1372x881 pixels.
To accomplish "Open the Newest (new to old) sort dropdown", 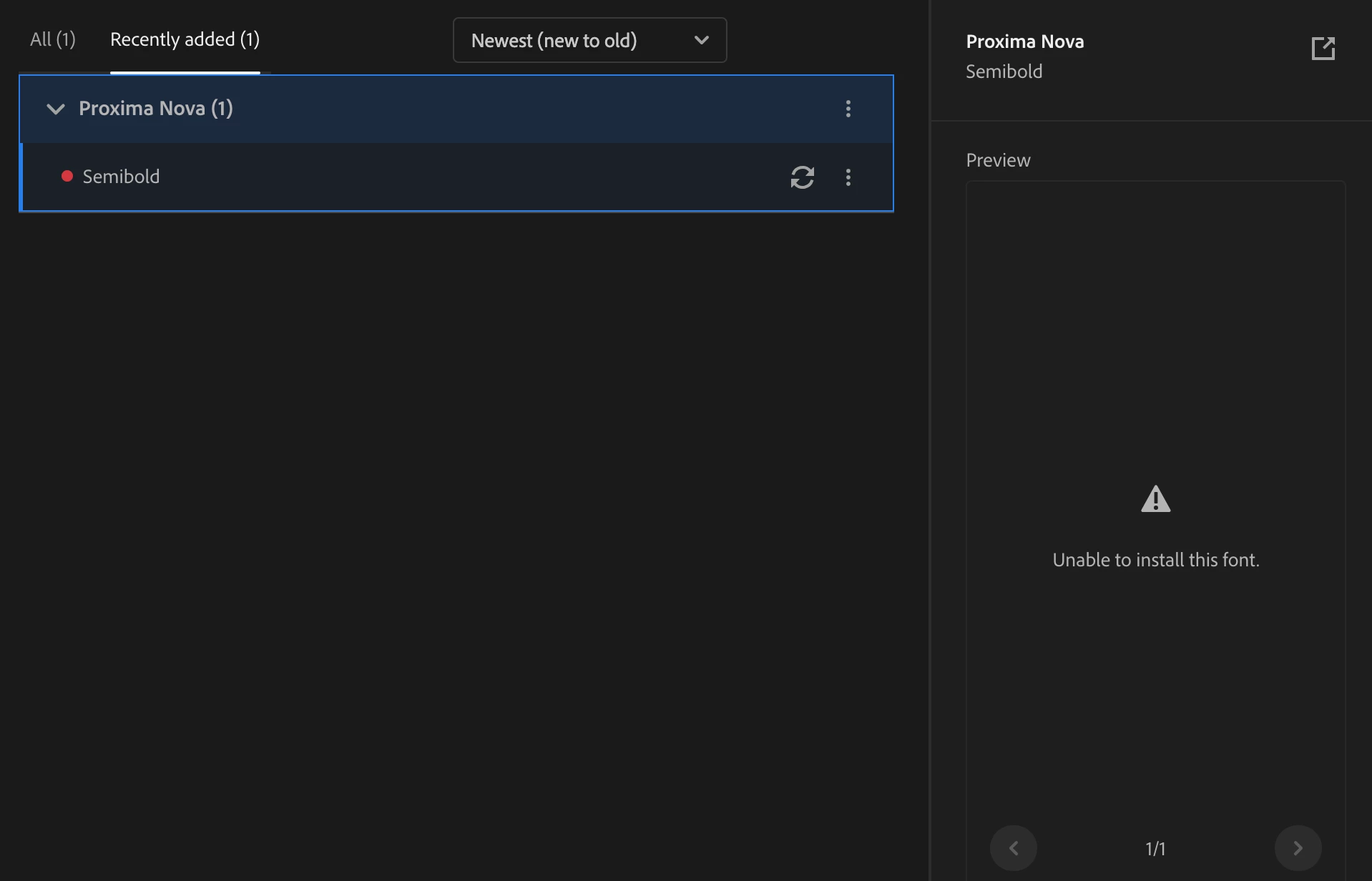I will click(x=589, y=40).
